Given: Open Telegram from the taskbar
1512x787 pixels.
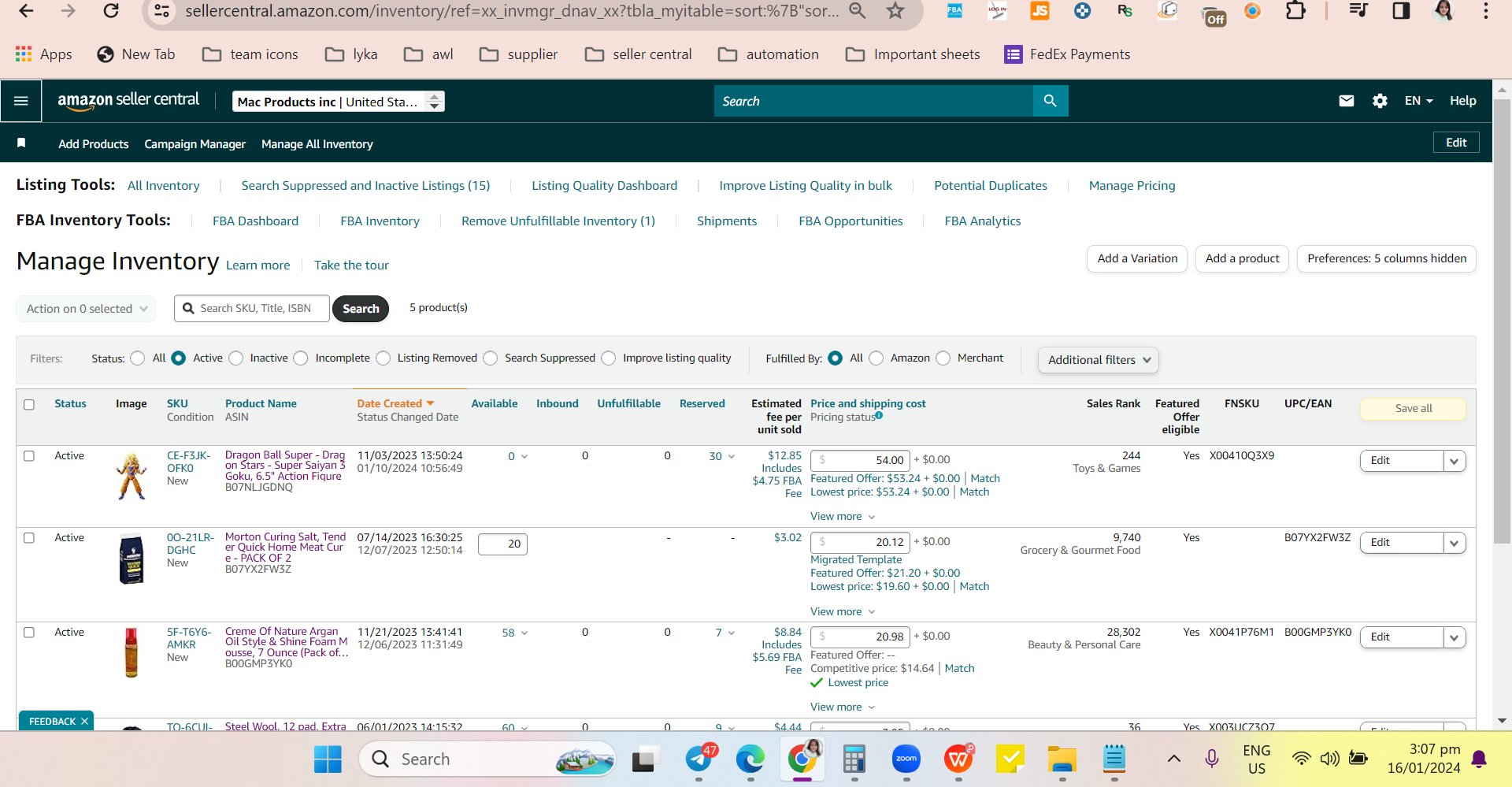Looking at the screenshot, I should click(x=699, y=759).
